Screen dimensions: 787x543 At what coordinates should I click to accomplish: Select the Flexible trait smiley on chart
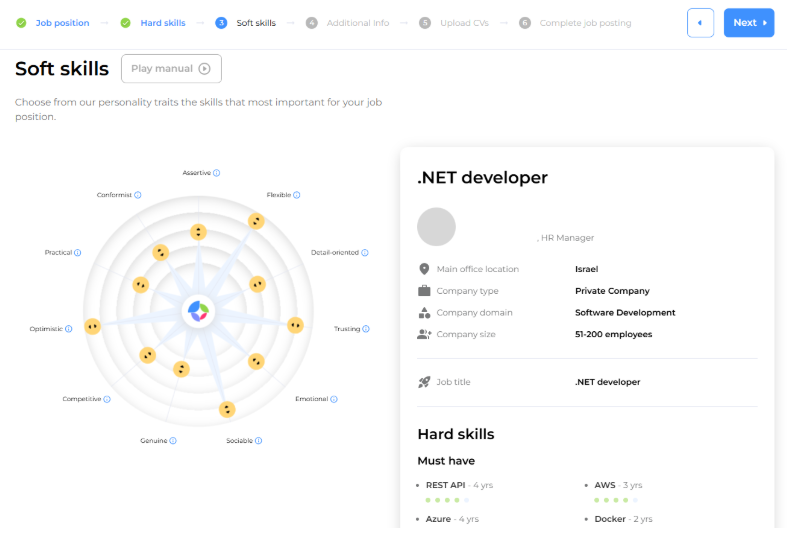coord(256,221)
